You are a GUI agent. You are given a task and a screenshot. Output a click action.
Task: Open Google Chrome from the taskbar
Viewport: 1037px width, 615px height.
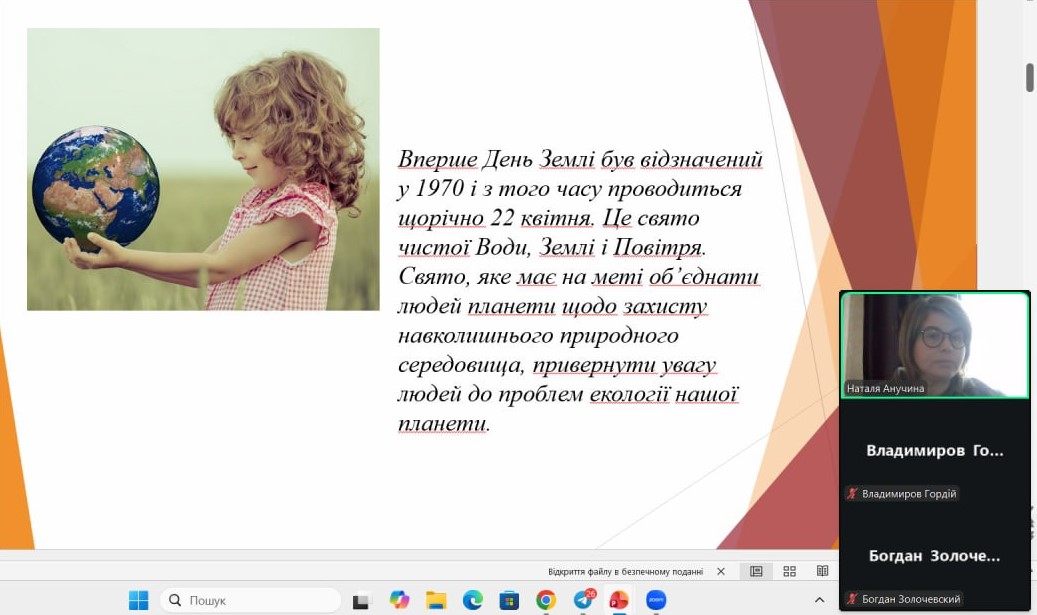coord(546,600)
